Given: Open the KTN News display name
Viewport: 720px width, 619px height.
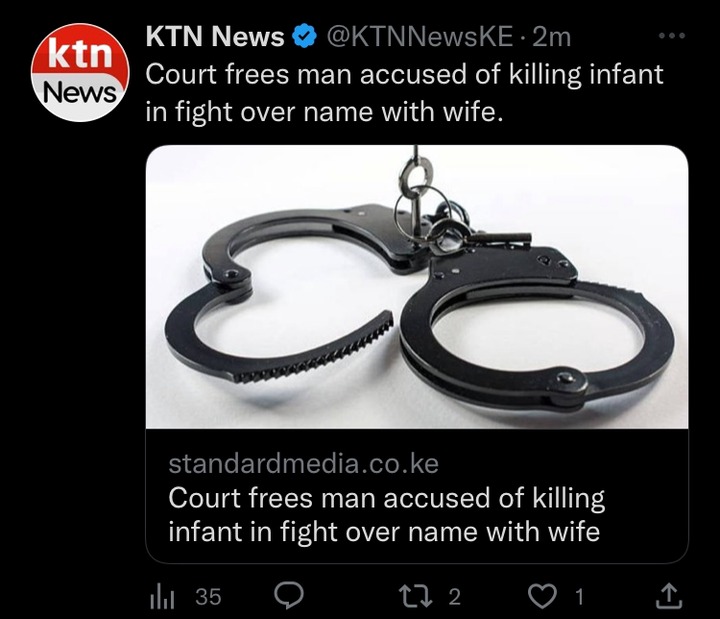Looking at the screenshot, I should (215, 36).
